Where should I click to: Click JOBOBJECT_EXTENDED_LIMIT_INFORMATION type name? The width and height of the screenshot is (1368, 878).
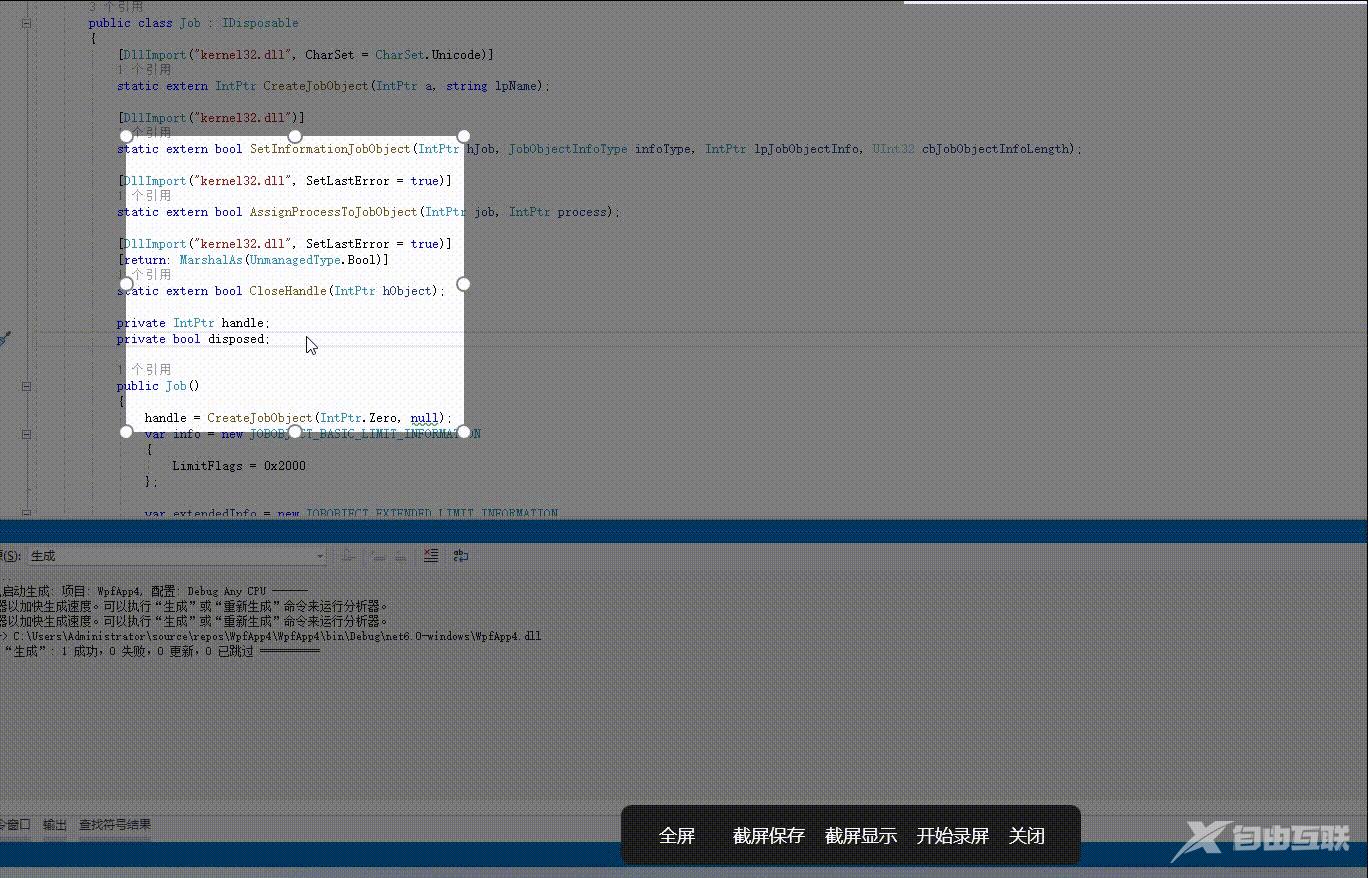pos(432,514)
